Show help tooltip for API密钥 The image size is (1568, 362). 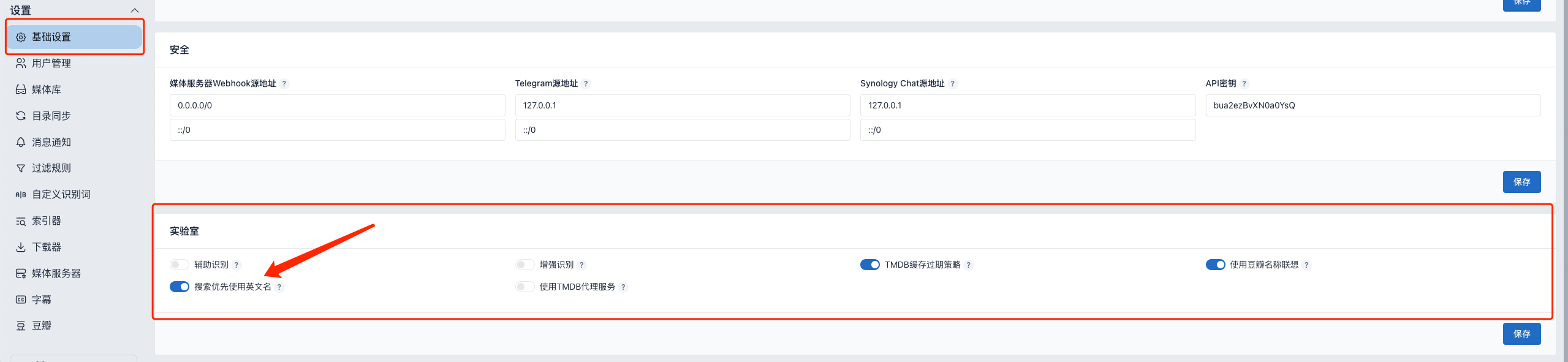click(x=1244, y=84)
